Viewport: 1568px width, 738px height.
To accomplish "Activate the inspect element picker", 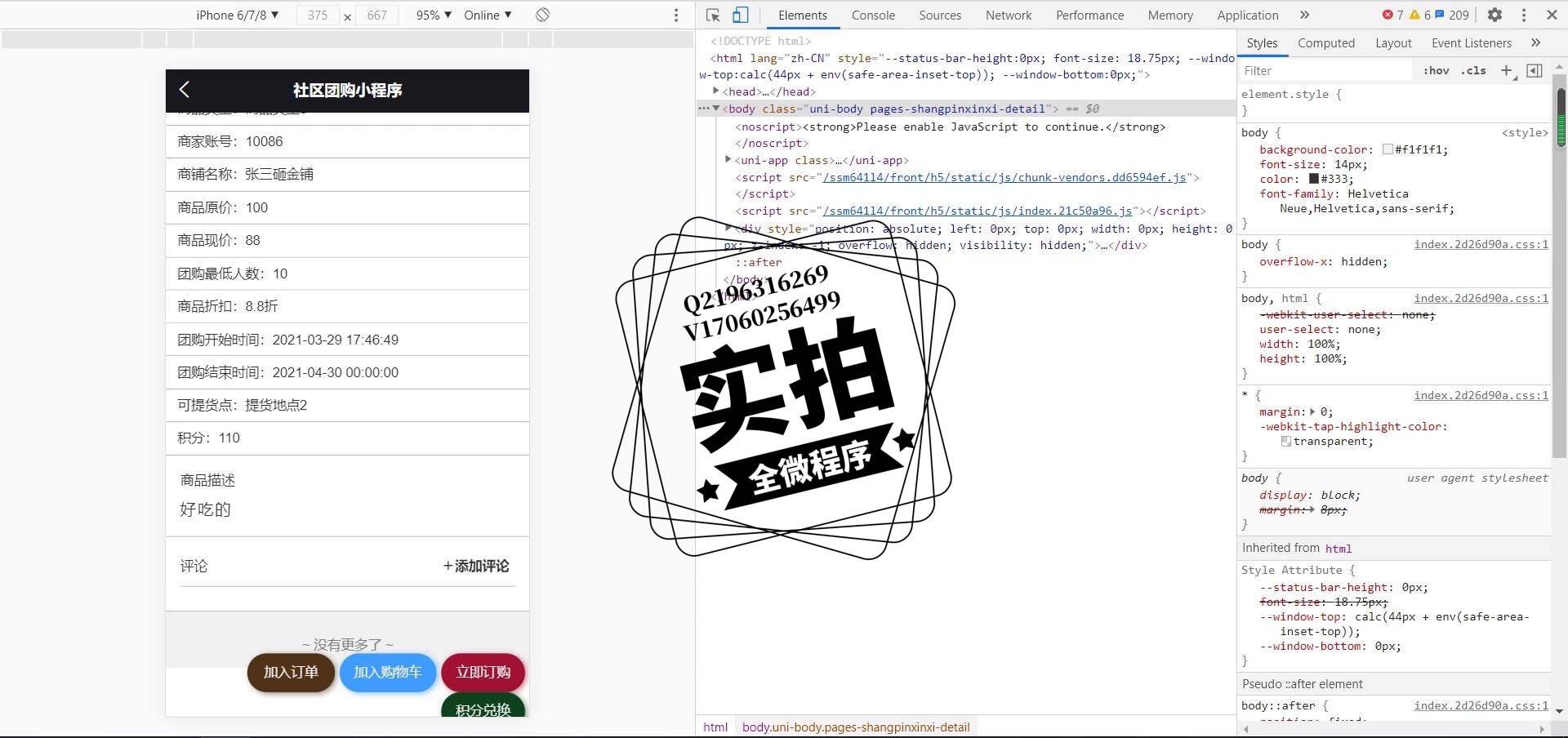I will [x=713, y=15].
